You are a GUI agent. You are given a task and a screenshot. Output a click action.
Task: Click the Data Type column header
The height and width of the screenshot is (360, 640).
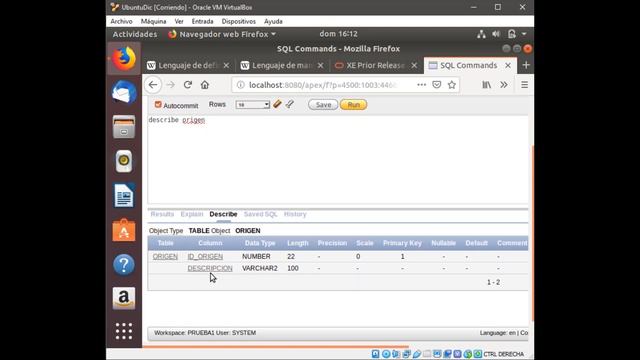point(260,243)
